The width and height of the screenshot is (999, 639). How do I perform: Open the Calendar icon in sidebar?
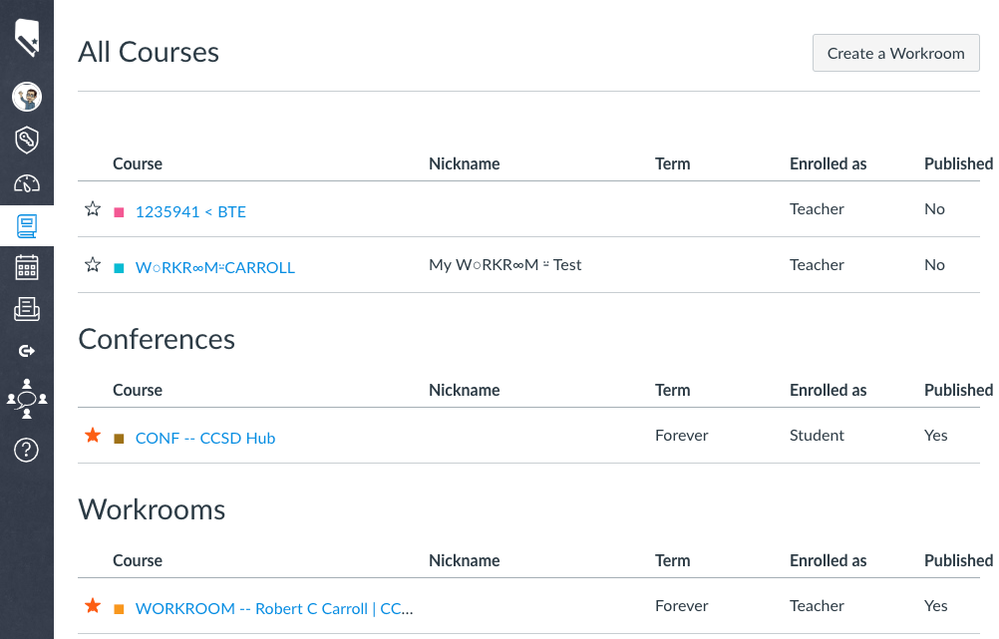(27, 268)
